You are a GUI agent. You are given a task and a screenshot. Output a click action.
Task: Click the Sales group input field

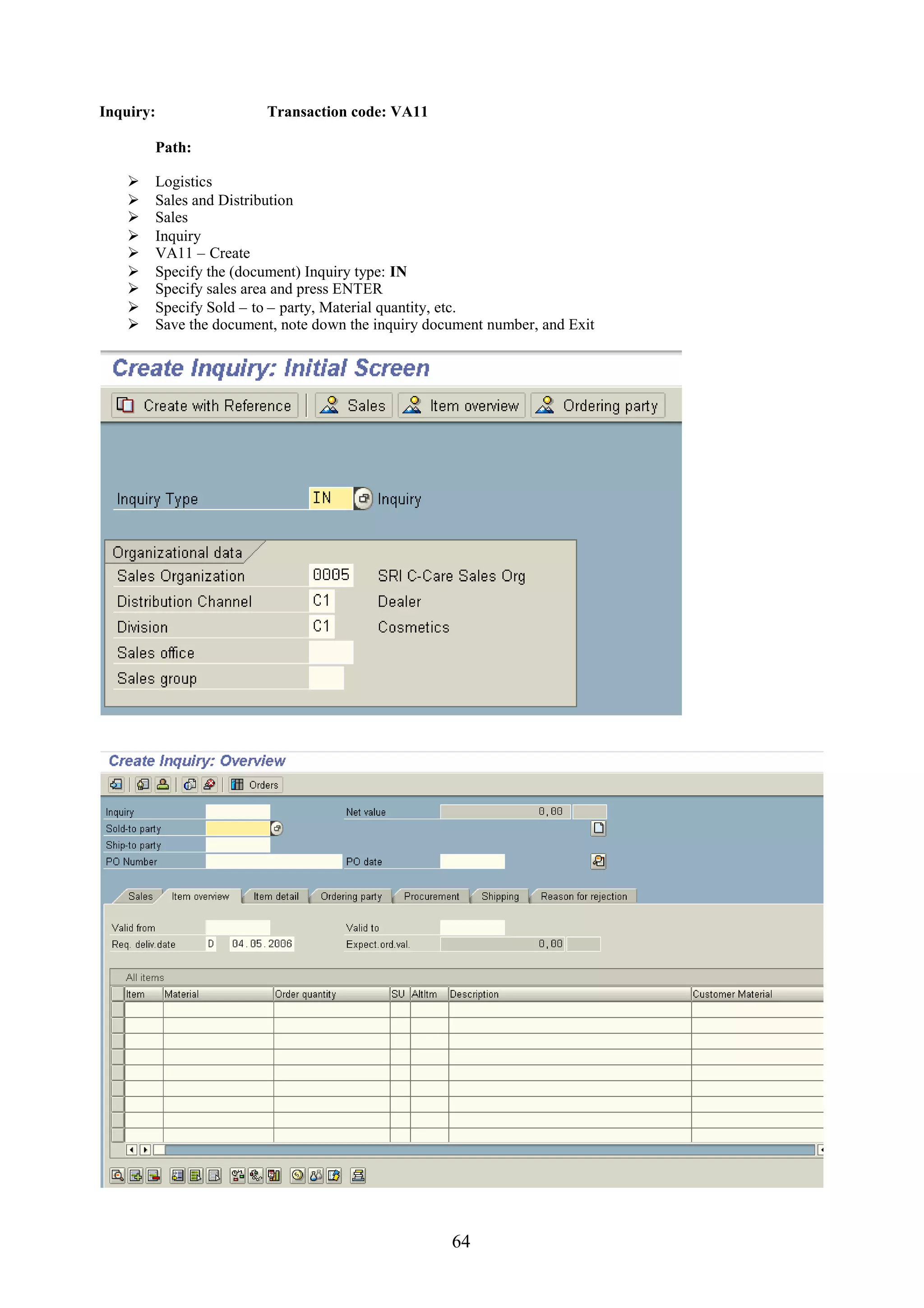coord(326,678)
